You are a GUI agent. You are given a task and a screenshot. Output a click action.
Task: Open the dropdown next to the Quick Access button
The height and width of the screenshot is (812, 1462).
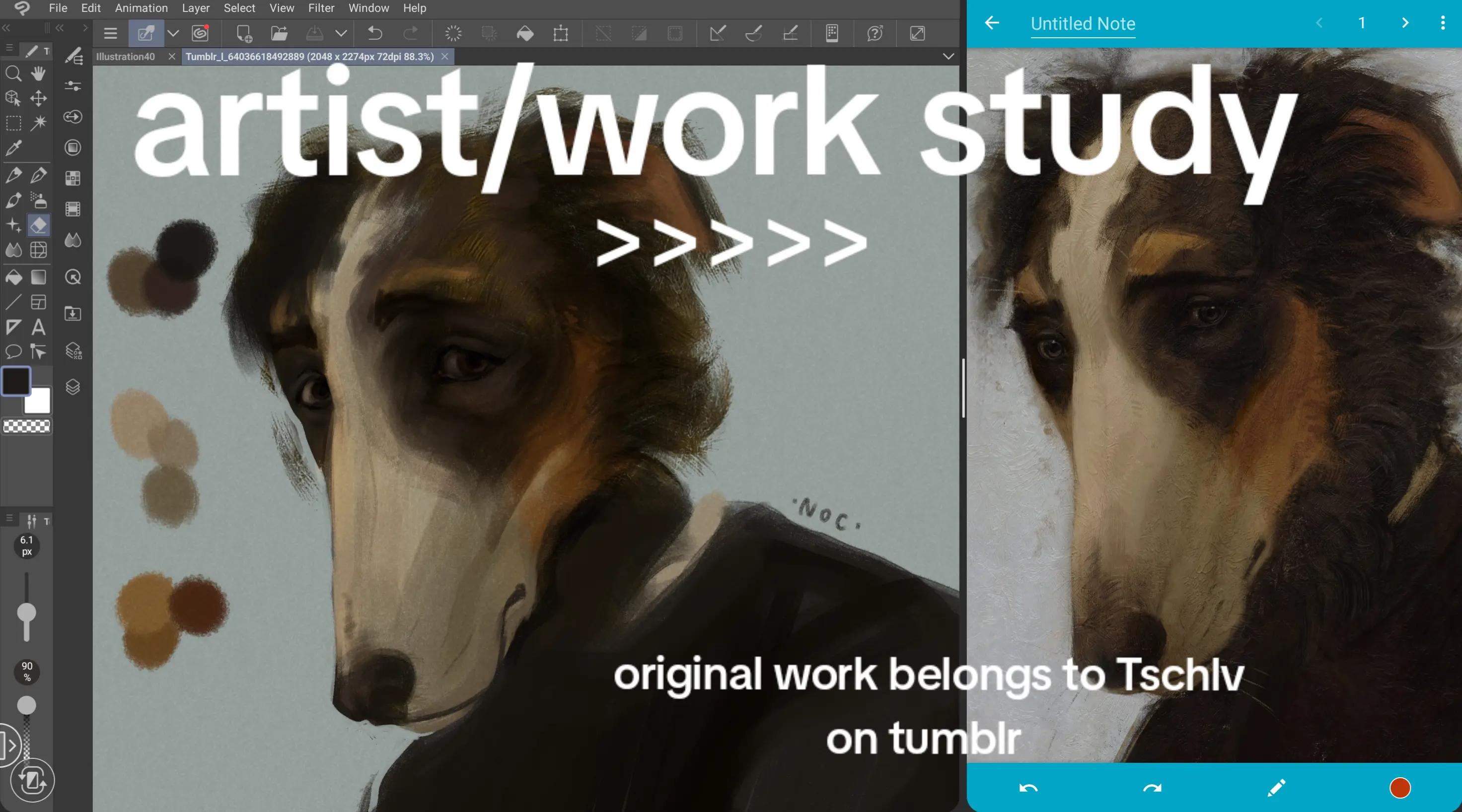pyautogui.click(x=173, y=33)
